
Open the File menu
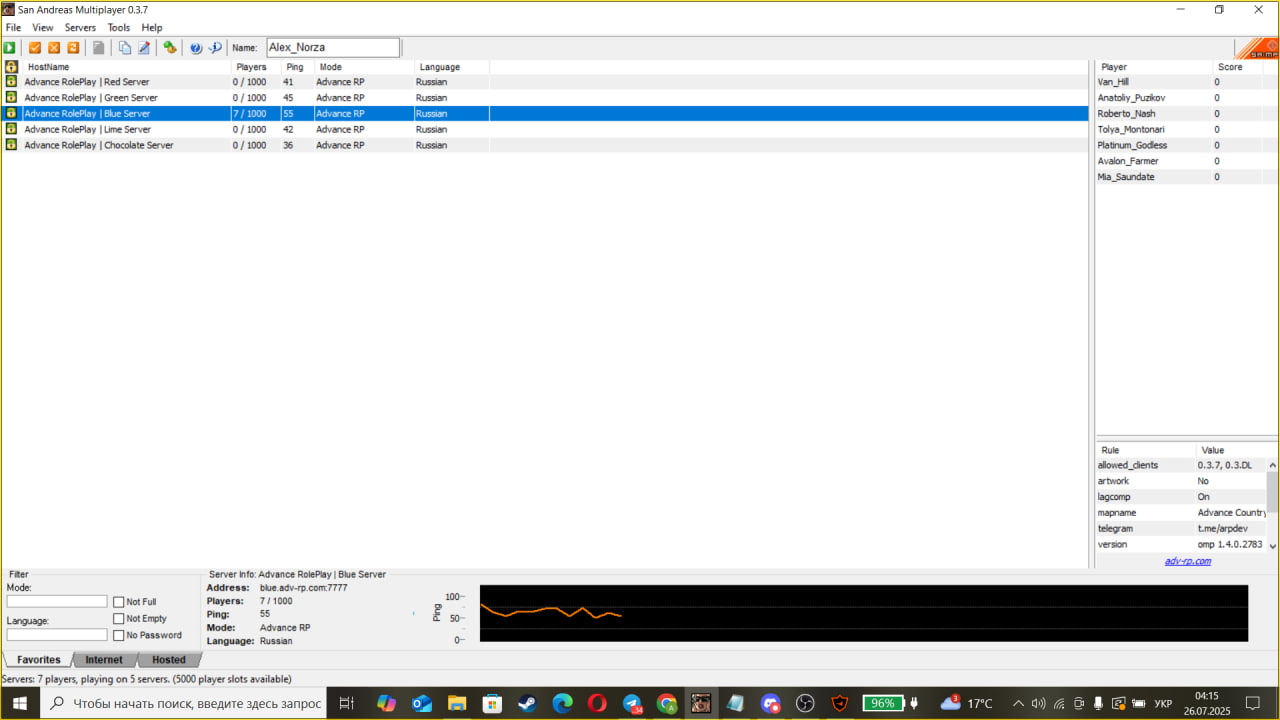pyautogui.click(x=13, y=28)
